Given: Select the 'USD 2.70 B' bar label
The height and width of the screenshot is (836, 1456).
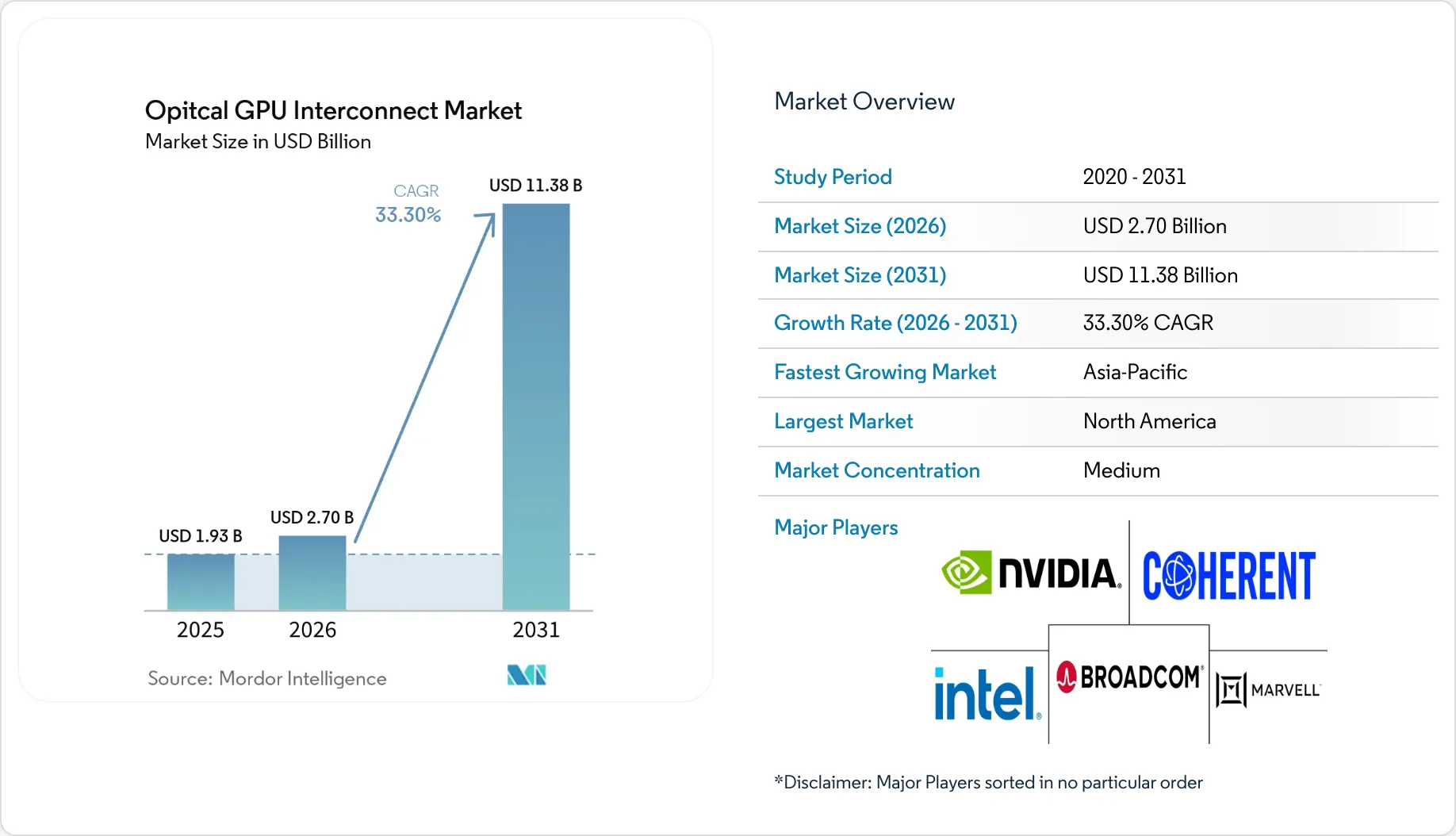Looking at the screenshot, I should coord(312,517).
